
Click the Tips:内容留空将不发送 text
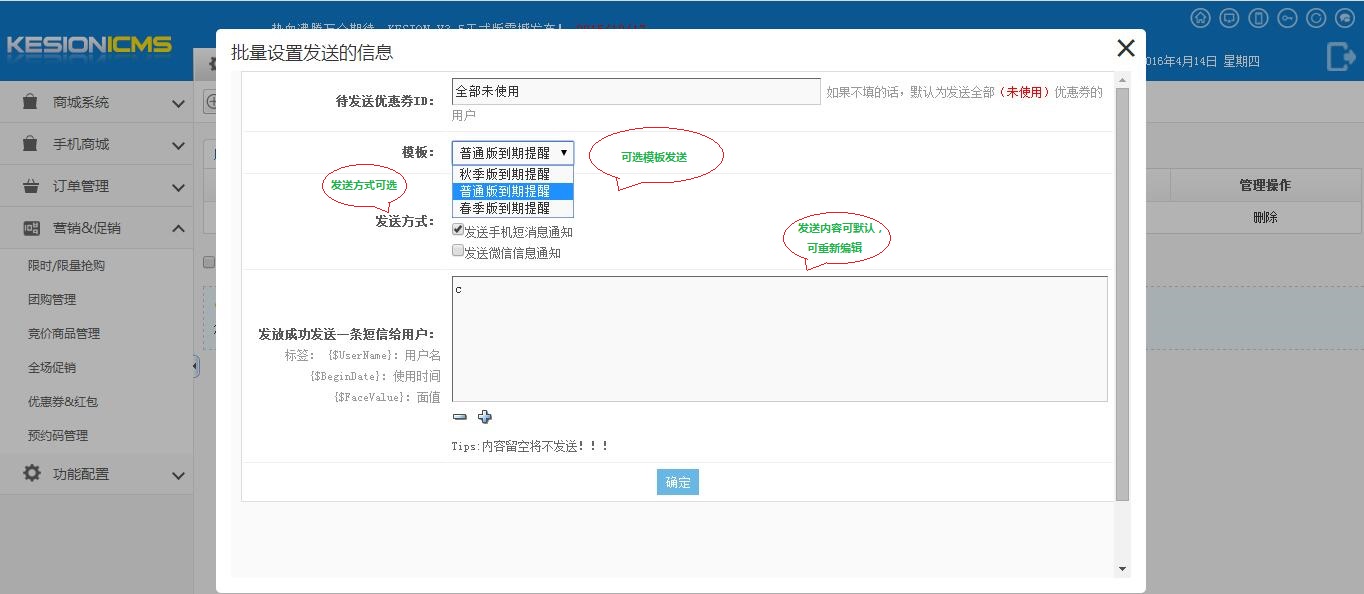coord(530,446)
